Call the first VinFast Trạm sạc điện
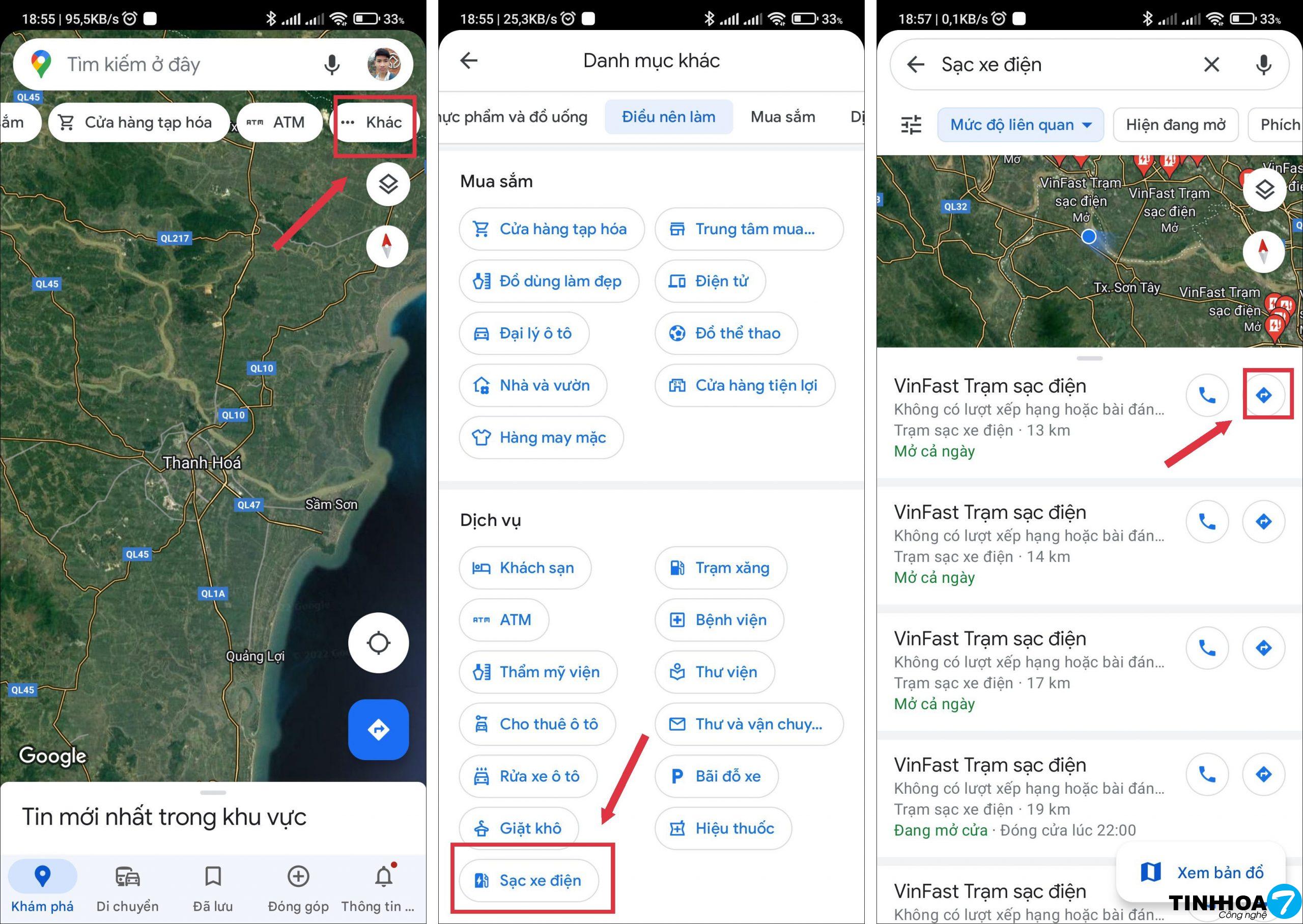Image resolution: width=1303 pixels, height=924 pixels. 1207,395
